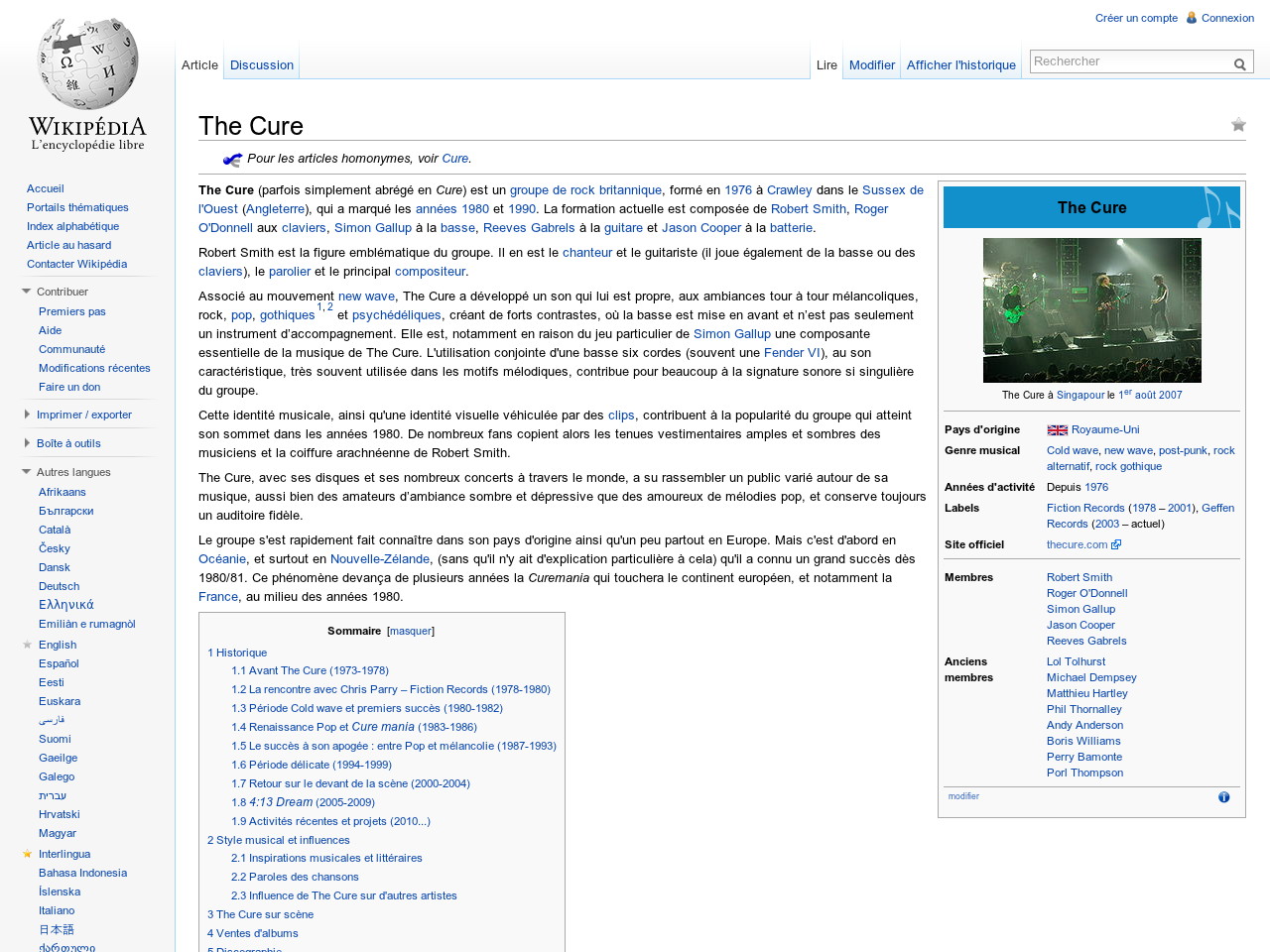Click the blue info icon in infobox

1223,797
